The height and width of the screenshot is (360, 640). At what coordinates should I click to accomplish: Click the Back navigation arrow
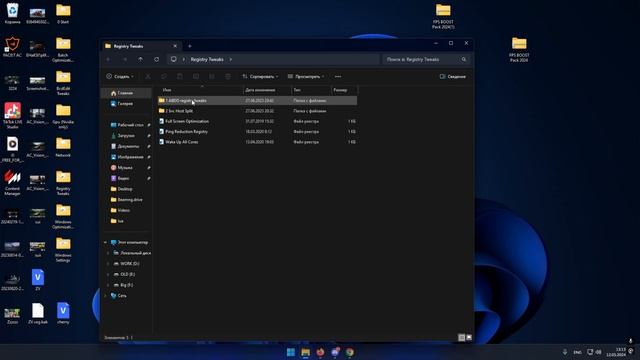[108, 60]
